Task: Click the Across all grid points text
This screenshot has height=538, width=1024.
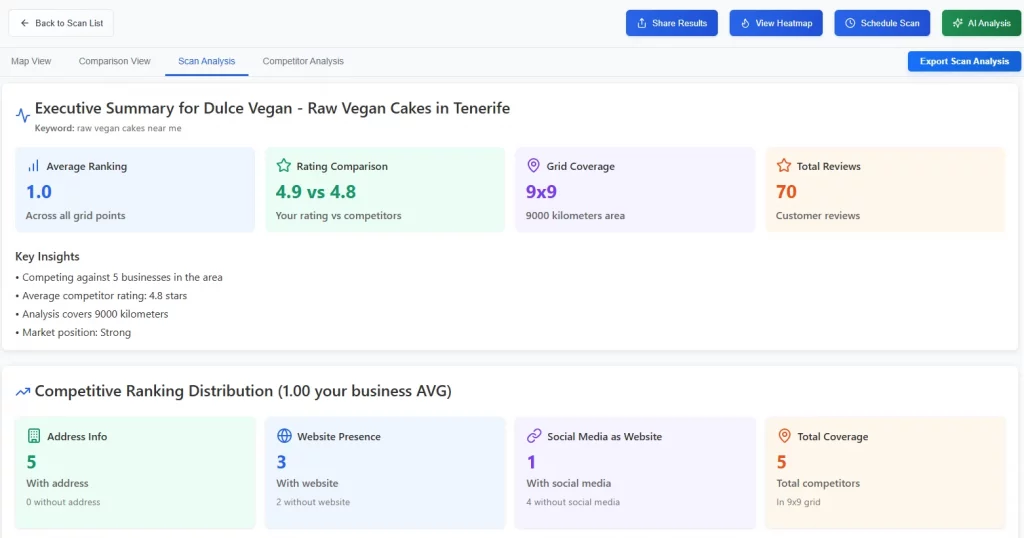Action: click(x=76, y=215)
